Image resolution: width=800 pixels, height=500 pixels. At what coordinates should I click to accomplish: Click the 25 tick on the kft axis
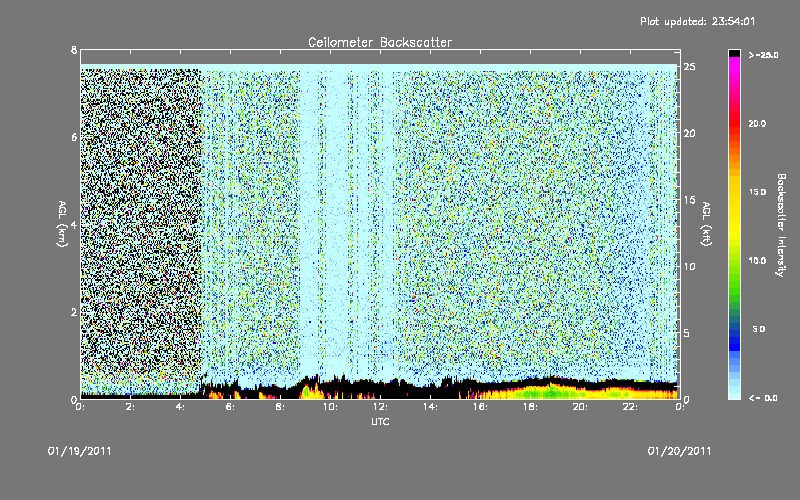(690, 67)
